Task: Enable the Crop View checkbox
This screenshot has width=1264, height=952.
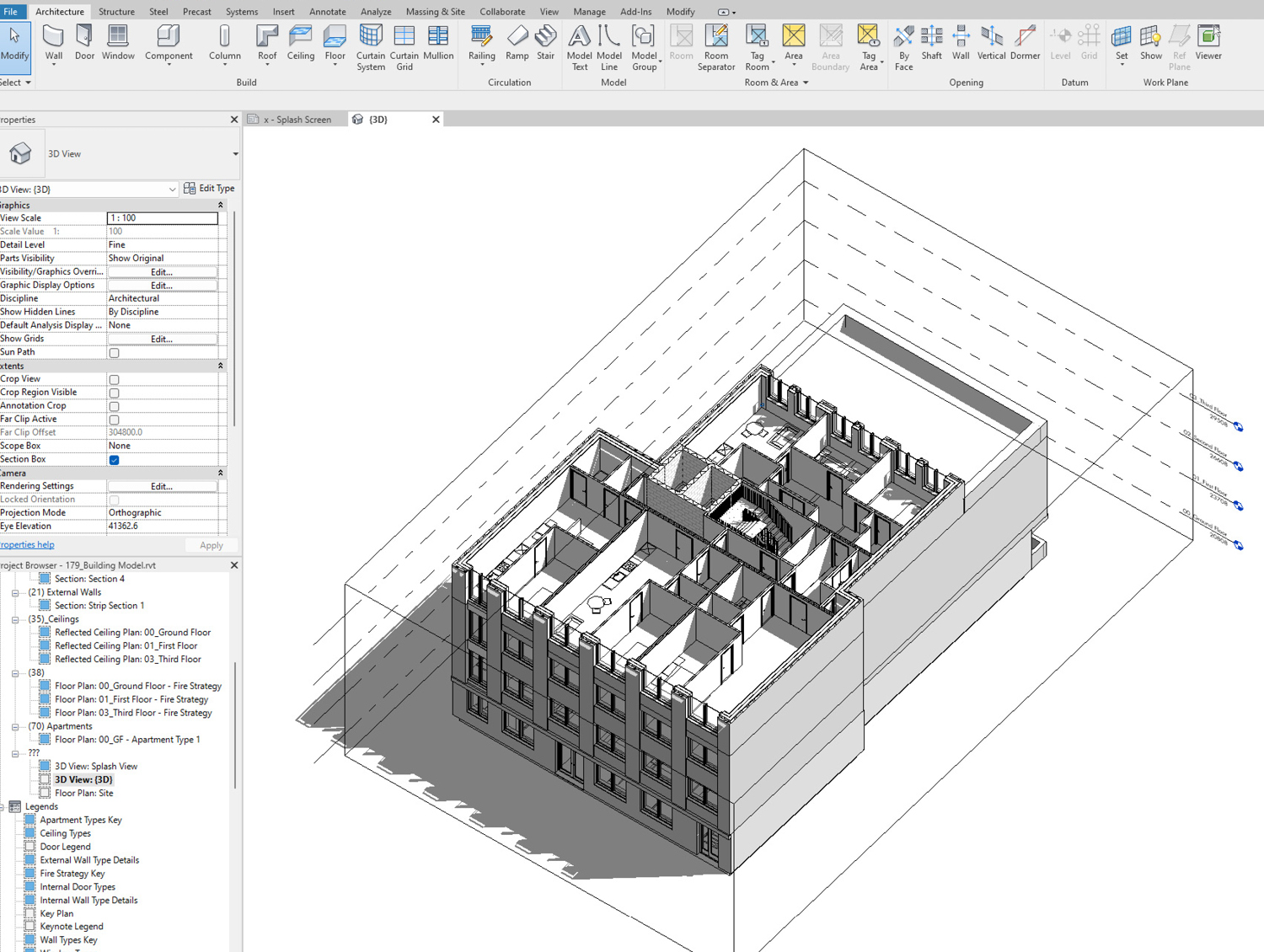Action: (x=114, y=379)
